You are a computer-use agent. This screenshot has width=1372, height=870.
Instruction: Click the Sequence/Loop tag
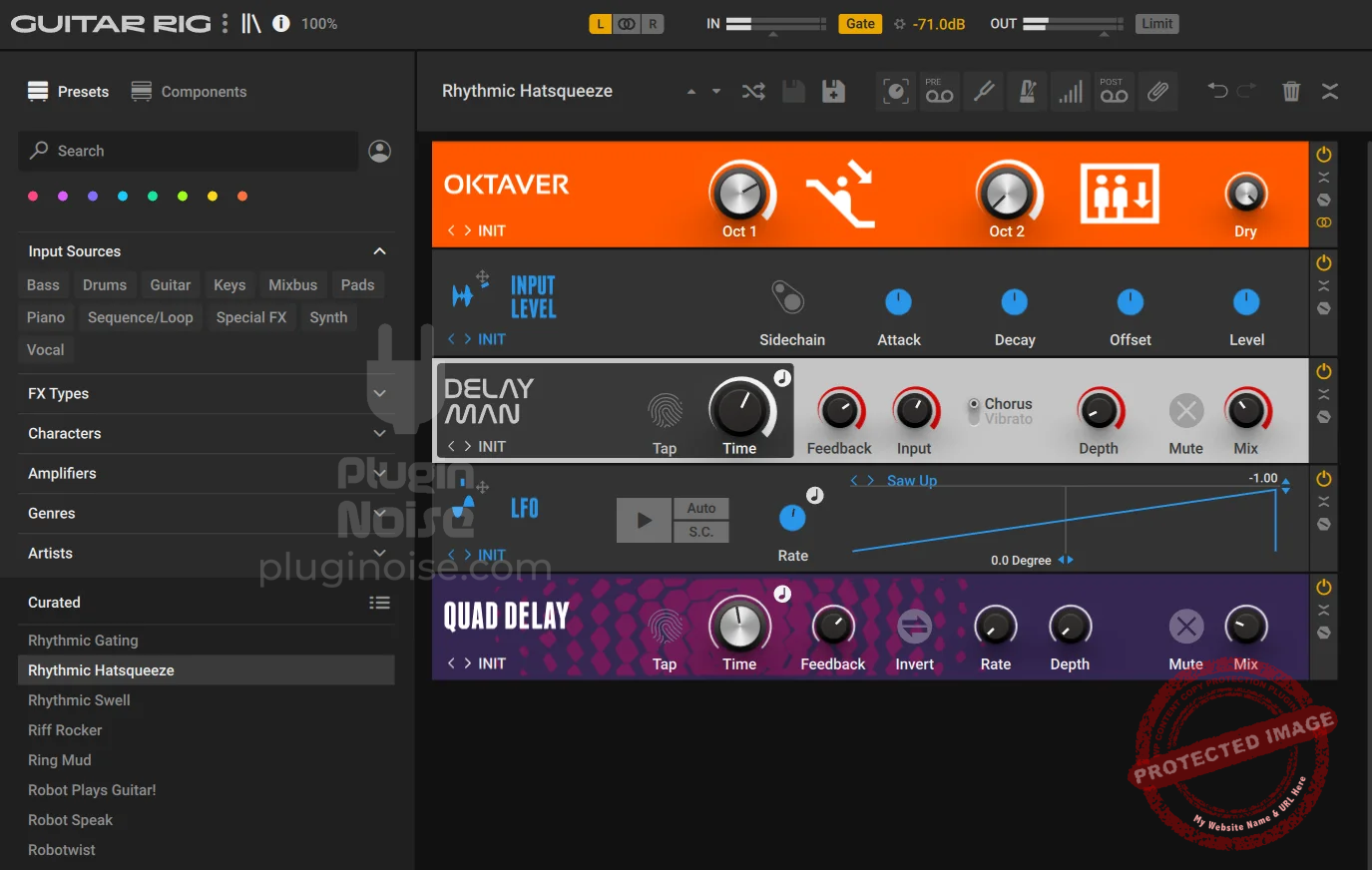click(x=141, y=317)
